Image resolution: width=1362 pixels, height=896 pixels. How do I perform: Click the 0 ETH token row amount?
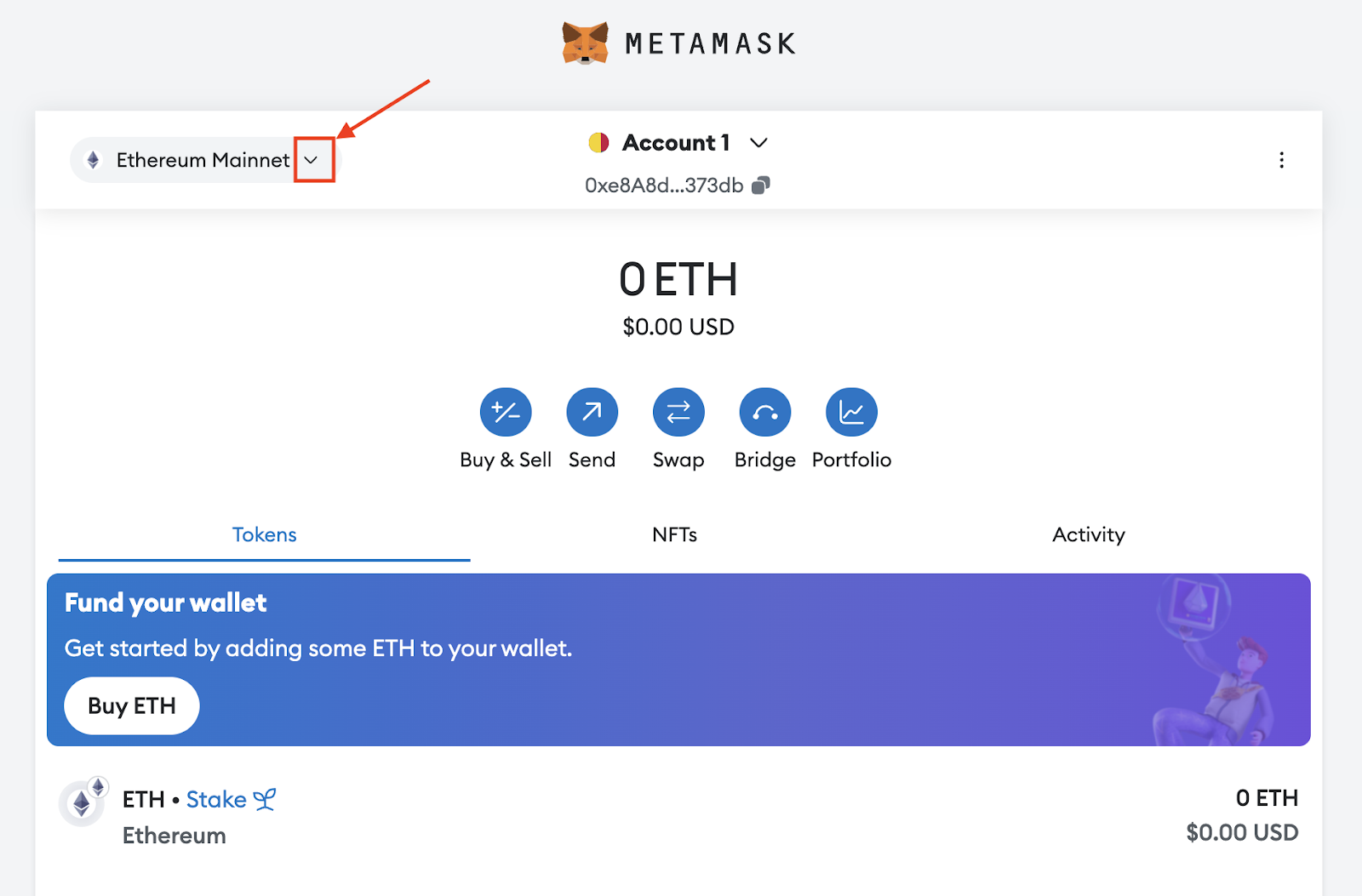point(1267,798)
